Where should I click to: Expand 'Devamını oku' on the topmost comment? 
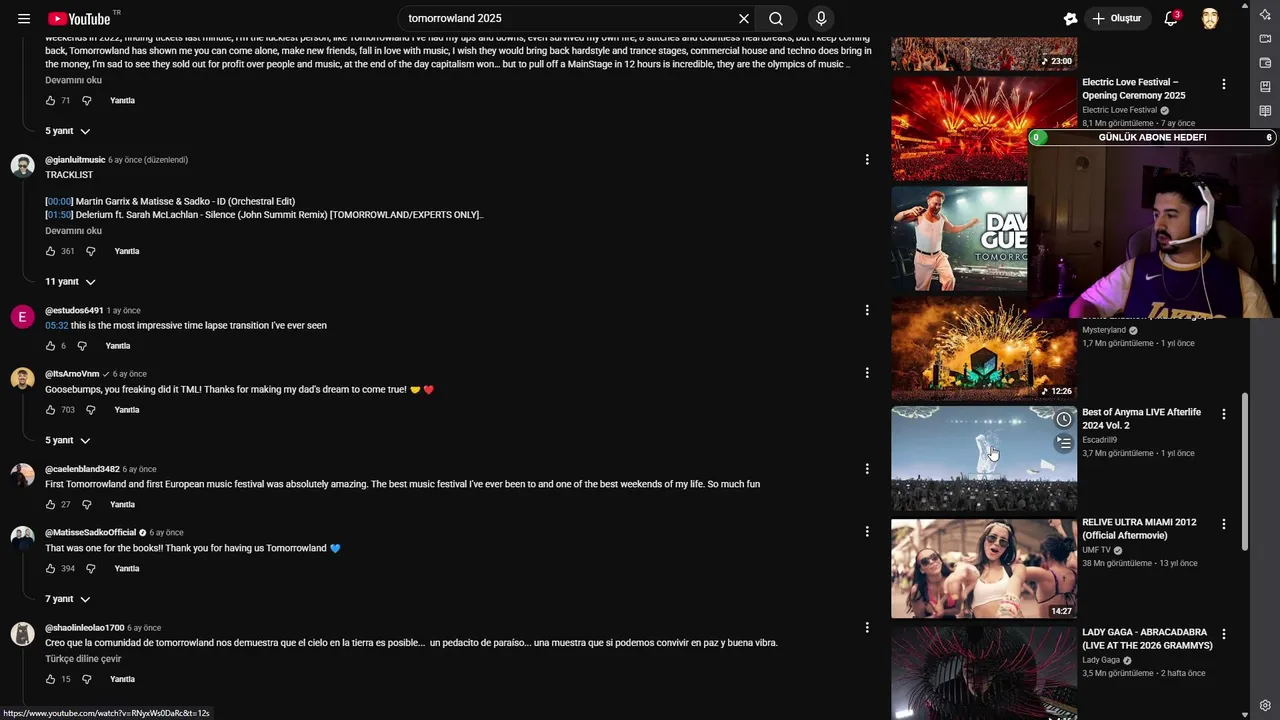point(73,80)
